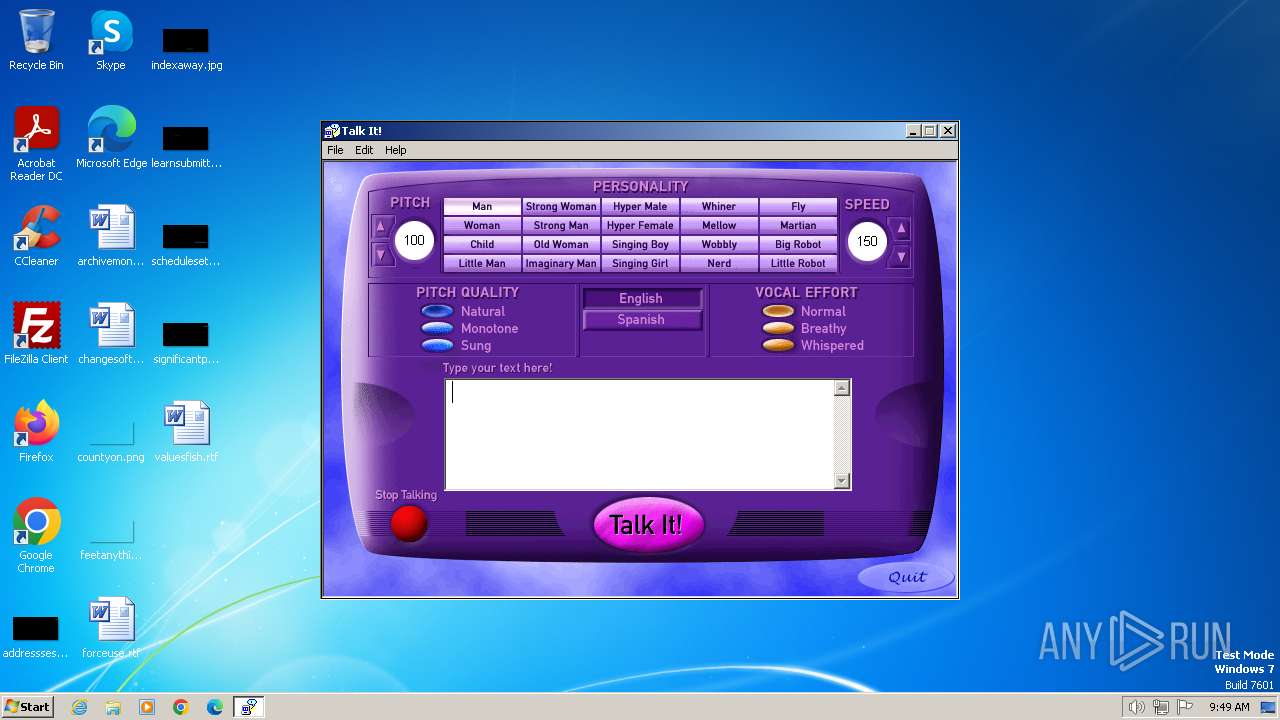Select the Nerd personality
The height and width of the screenshot is (720, 1280).
719,264
